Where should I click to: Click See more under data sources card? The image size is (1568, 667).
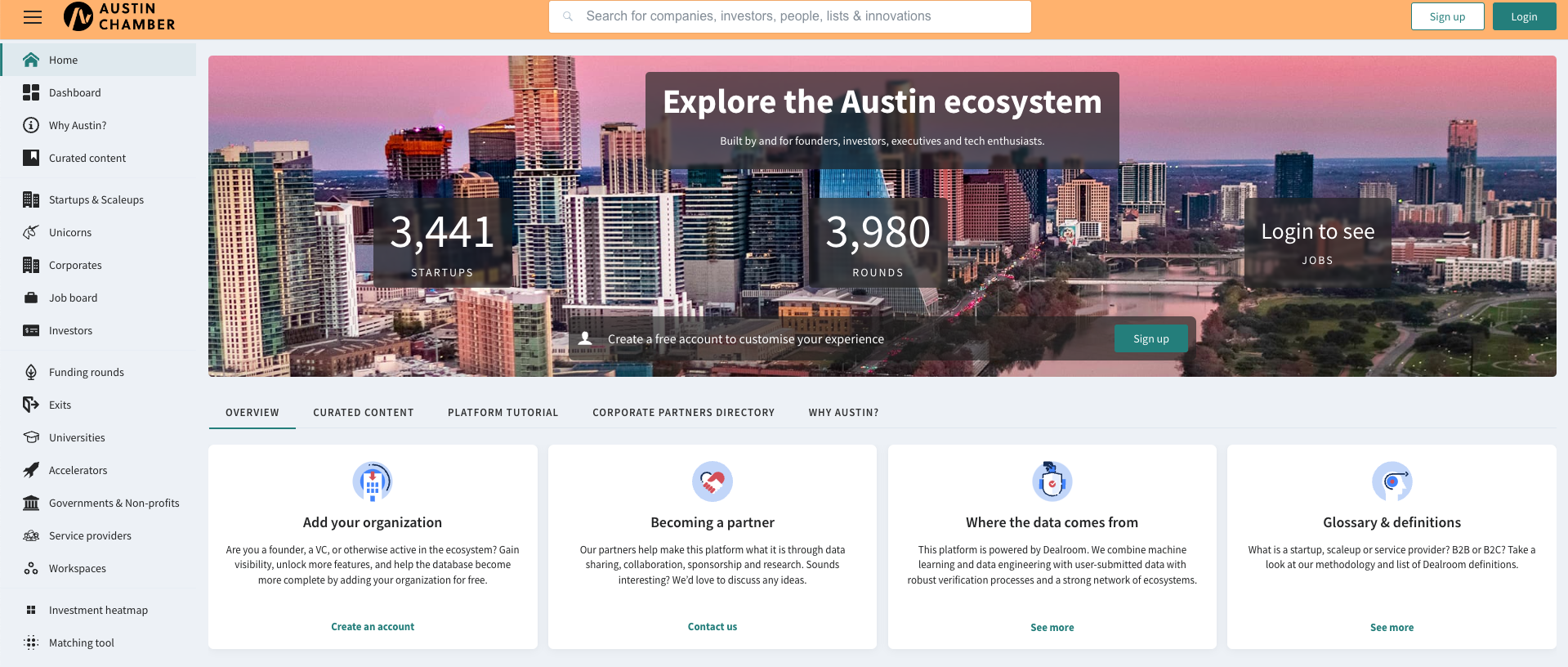(x=1052, y=628)
